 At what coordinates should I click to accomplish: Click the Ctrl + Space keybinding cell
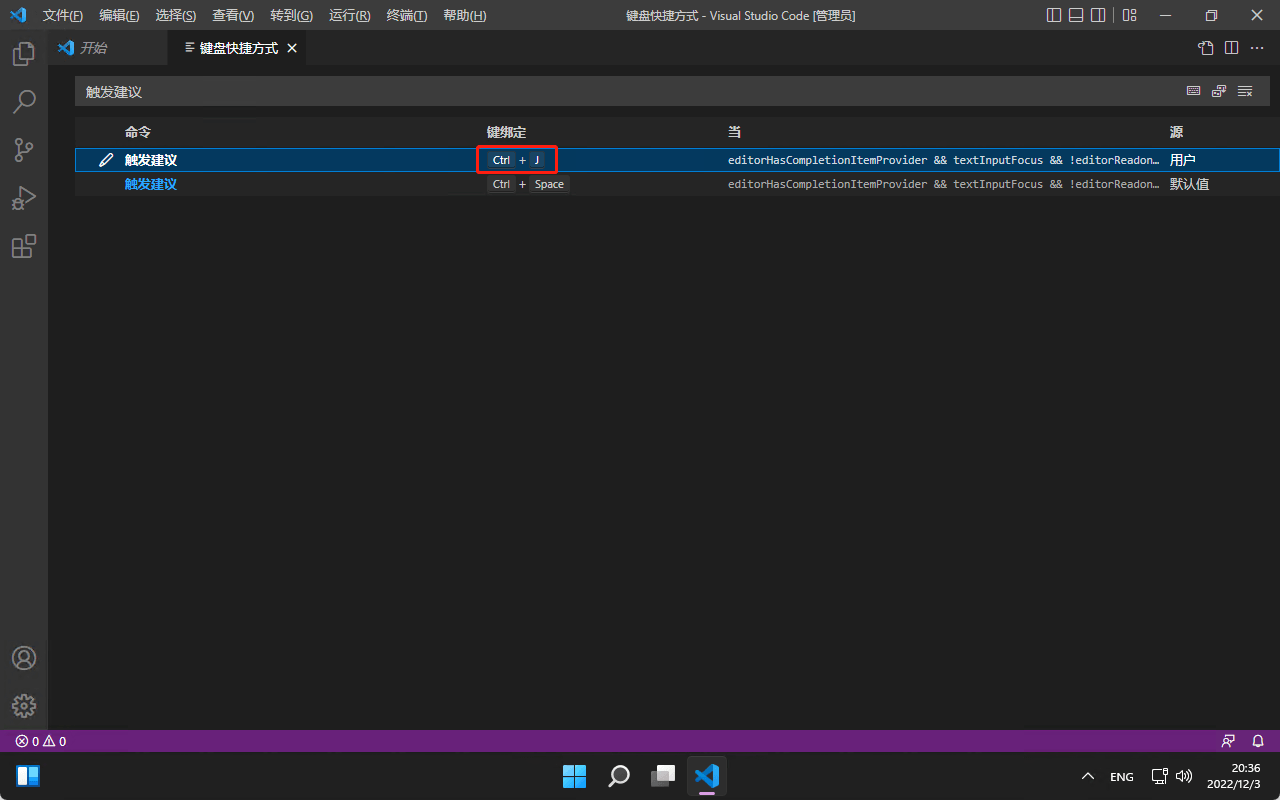(528, 184)
